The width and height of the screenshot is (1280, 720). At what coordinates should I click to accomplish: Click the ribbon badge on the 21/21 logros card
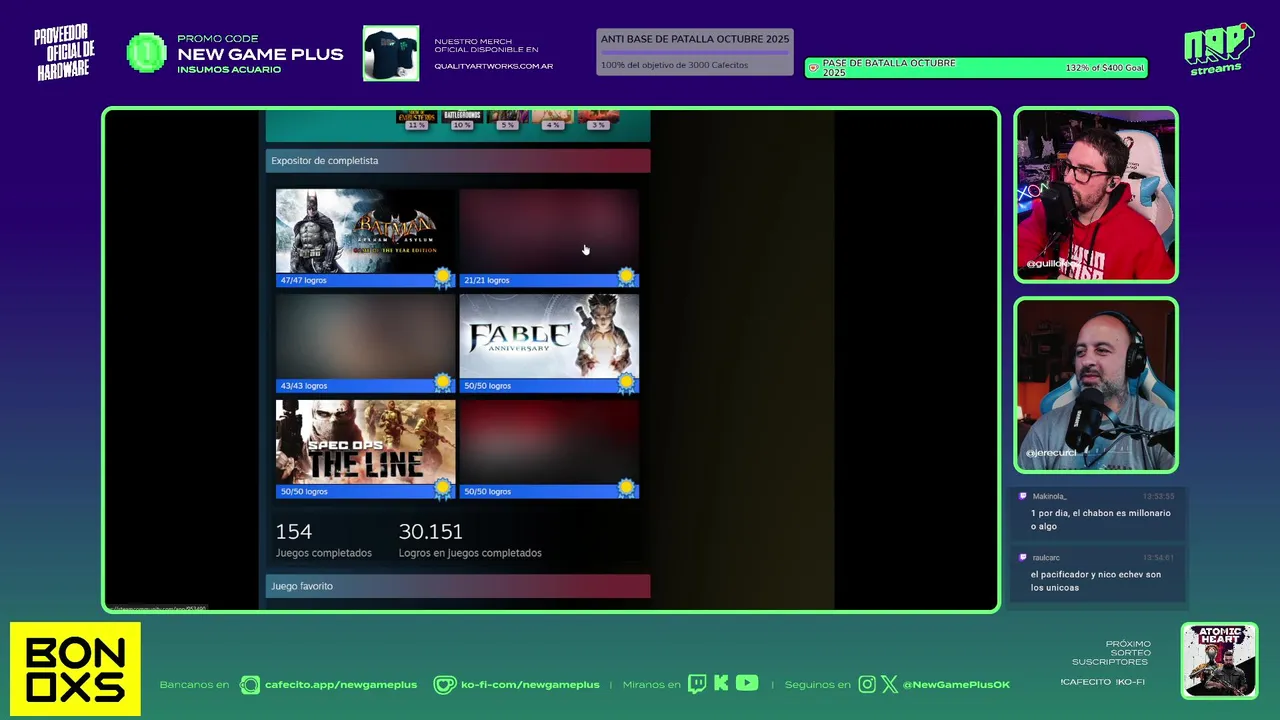(x=626, y=277)
